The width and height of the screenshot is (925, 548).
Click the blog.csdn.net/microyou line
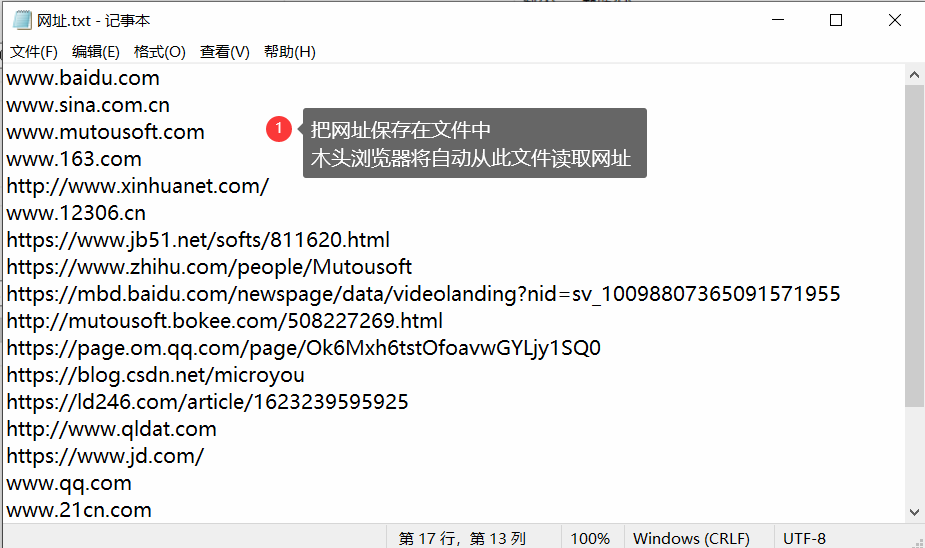tap(155, 375)
